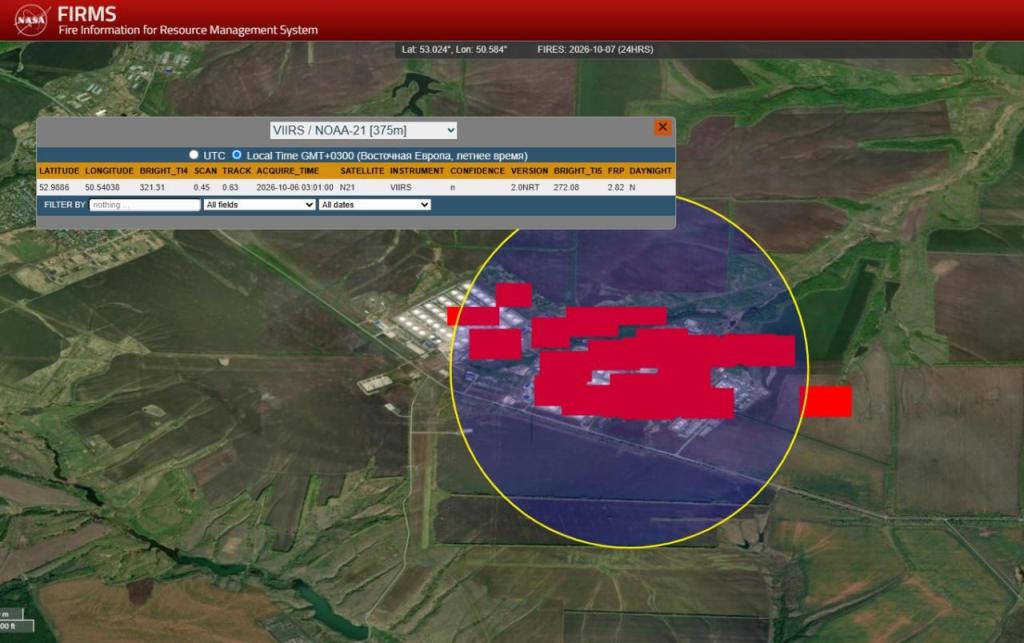Screen dimensions: 1024x643
Task: Click the isolated red fire pixel outside the yellow circle
Action: [x=826, y=401]
